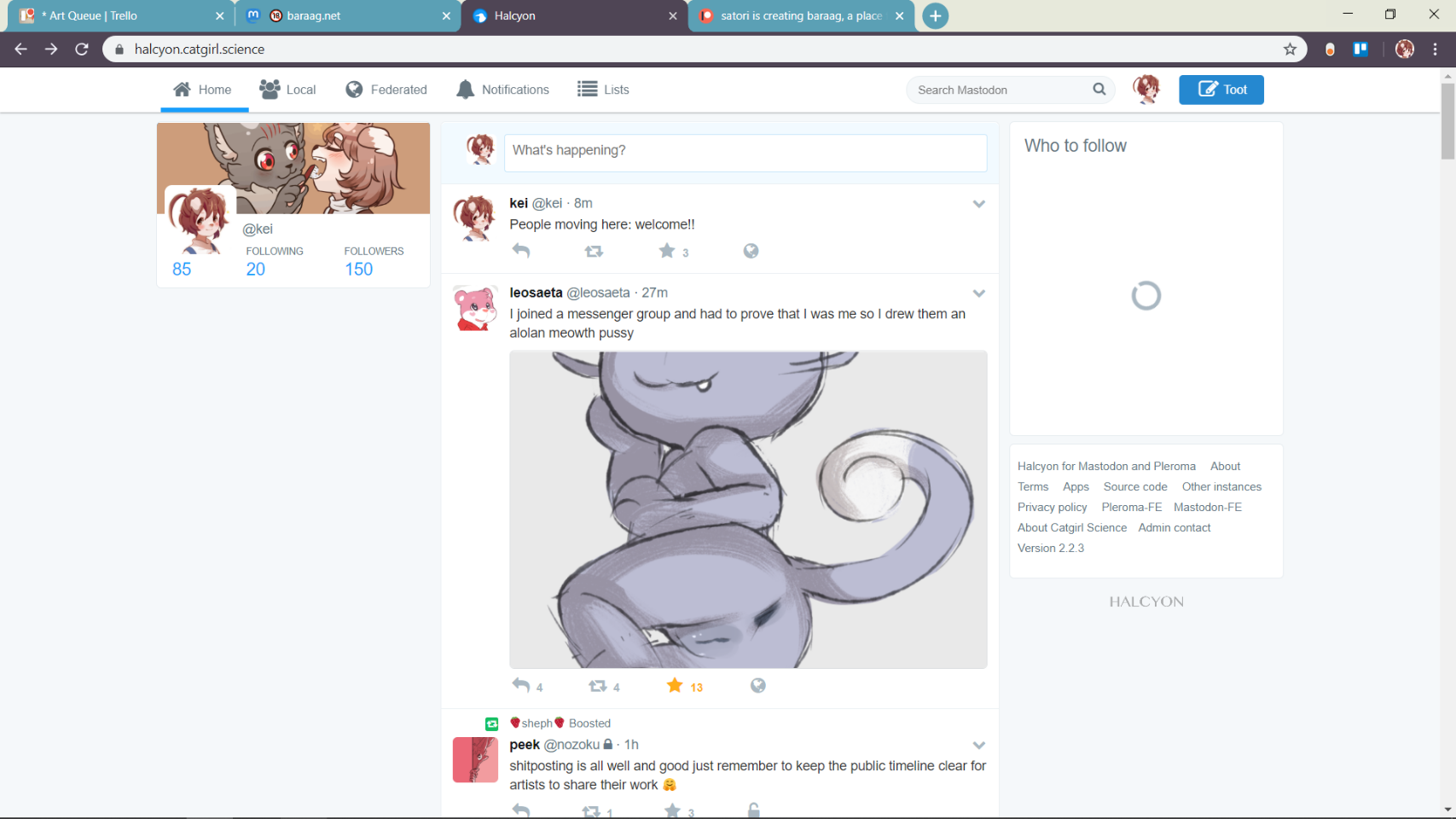Switch to Local timeline
1456x819 pixels.
tap(287, 90)
